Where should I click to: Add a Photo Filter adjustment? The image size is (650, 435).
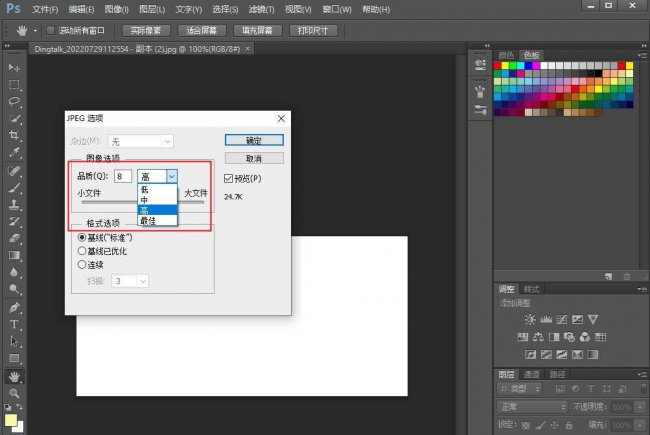coord(569,337)
